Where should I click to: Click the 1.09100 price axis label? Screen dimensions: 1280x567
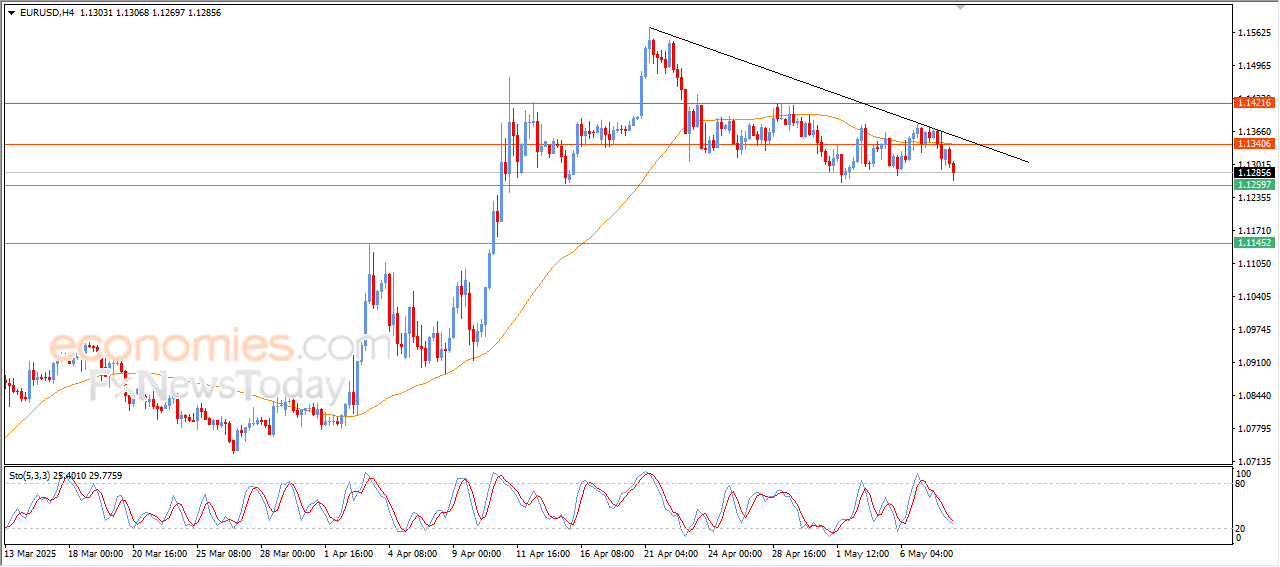(x=1254, y=363)
